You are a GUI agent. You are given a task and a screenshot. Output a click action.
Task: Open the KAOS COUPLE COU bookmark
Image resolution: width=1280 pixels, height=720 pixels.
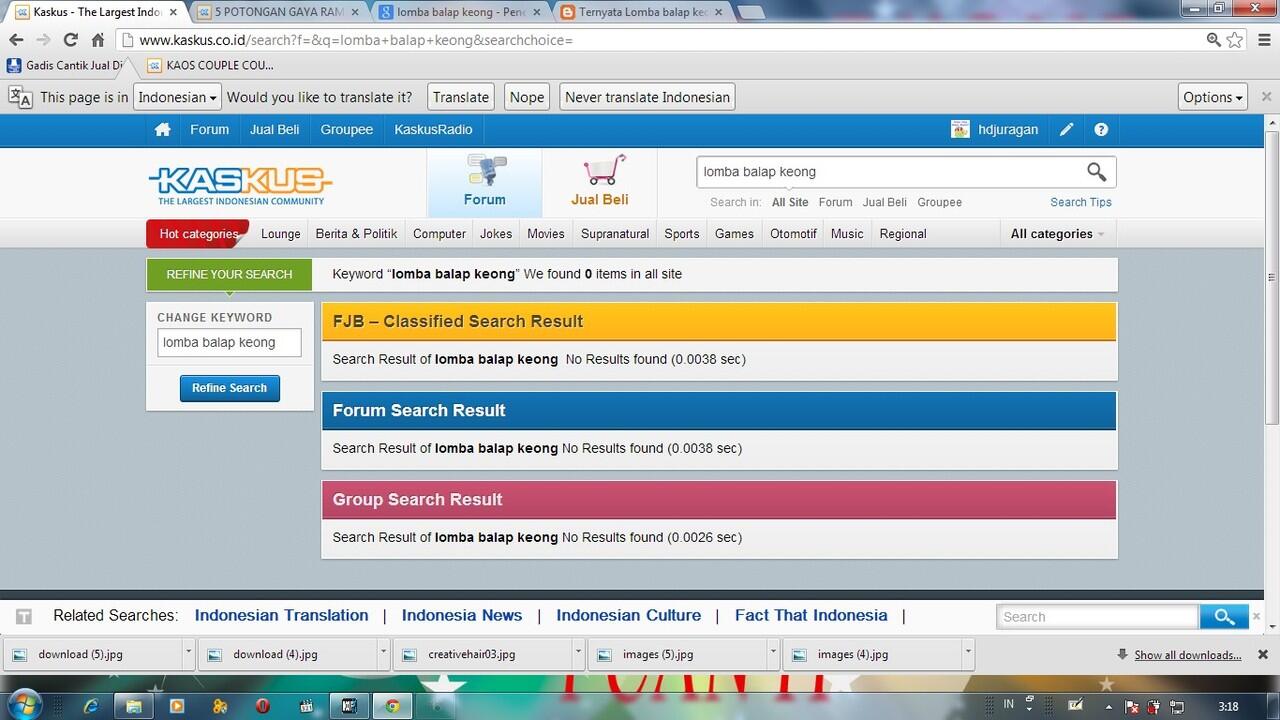tap(211, 66)
